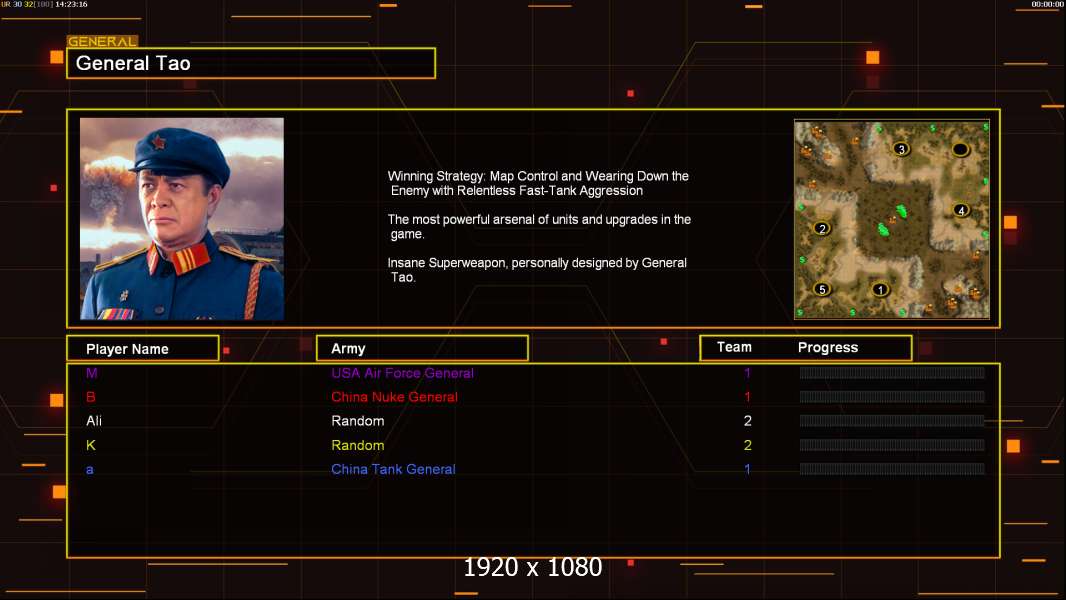Click the progress bar for player K
Image resolution: width=1066 pixels, height=600 pixels.
click(x=892, y=445)
